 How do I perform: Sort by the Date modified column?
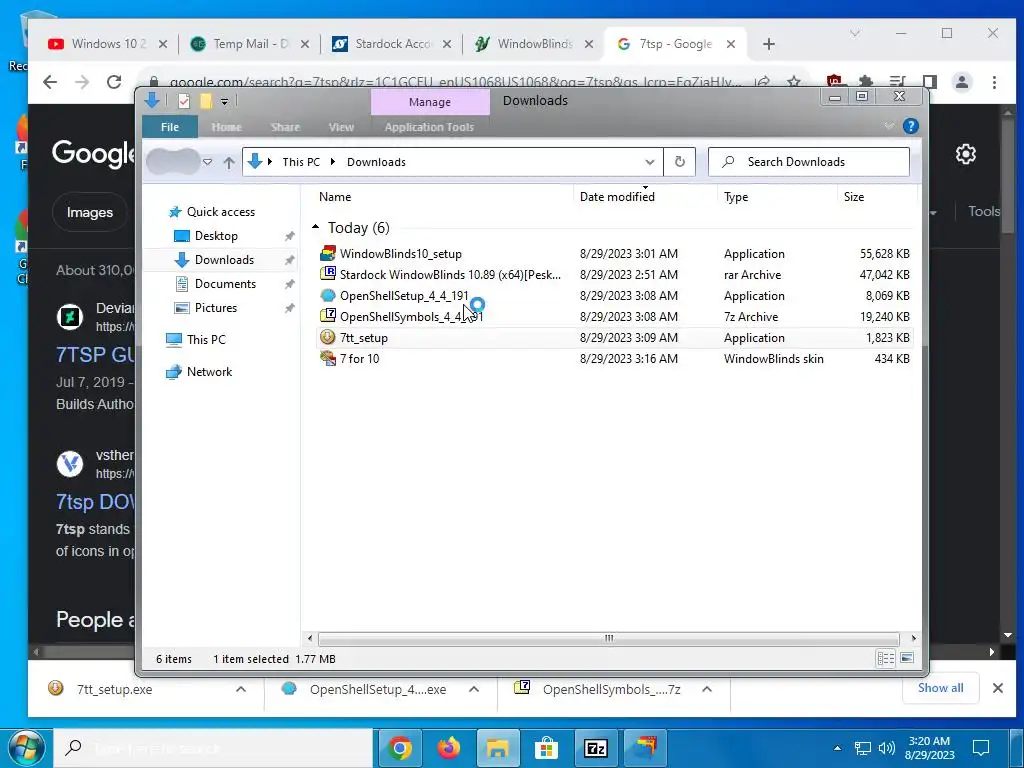tap(616, 197)
